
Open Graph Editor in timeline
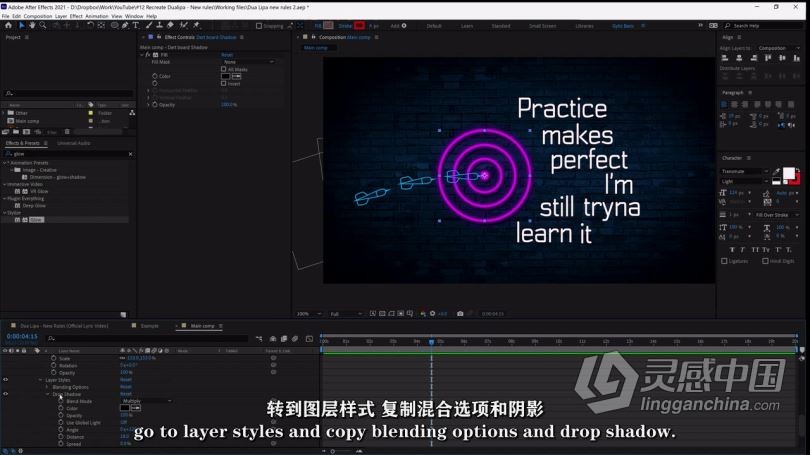tap(309, 339)
